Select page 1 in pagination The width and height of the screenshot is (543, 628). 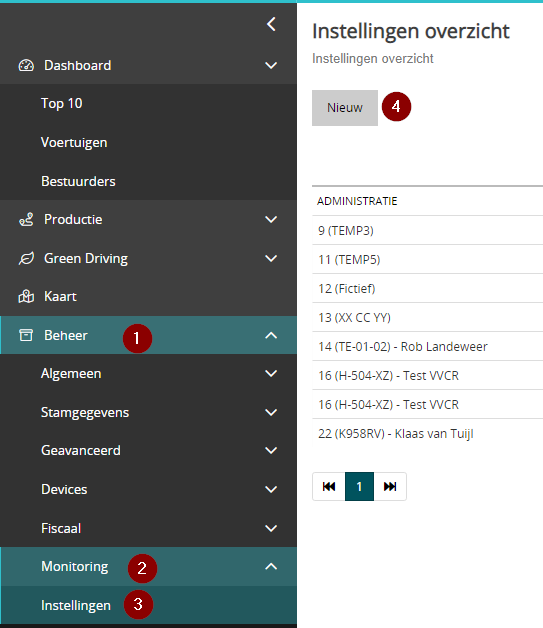point(359,486)
